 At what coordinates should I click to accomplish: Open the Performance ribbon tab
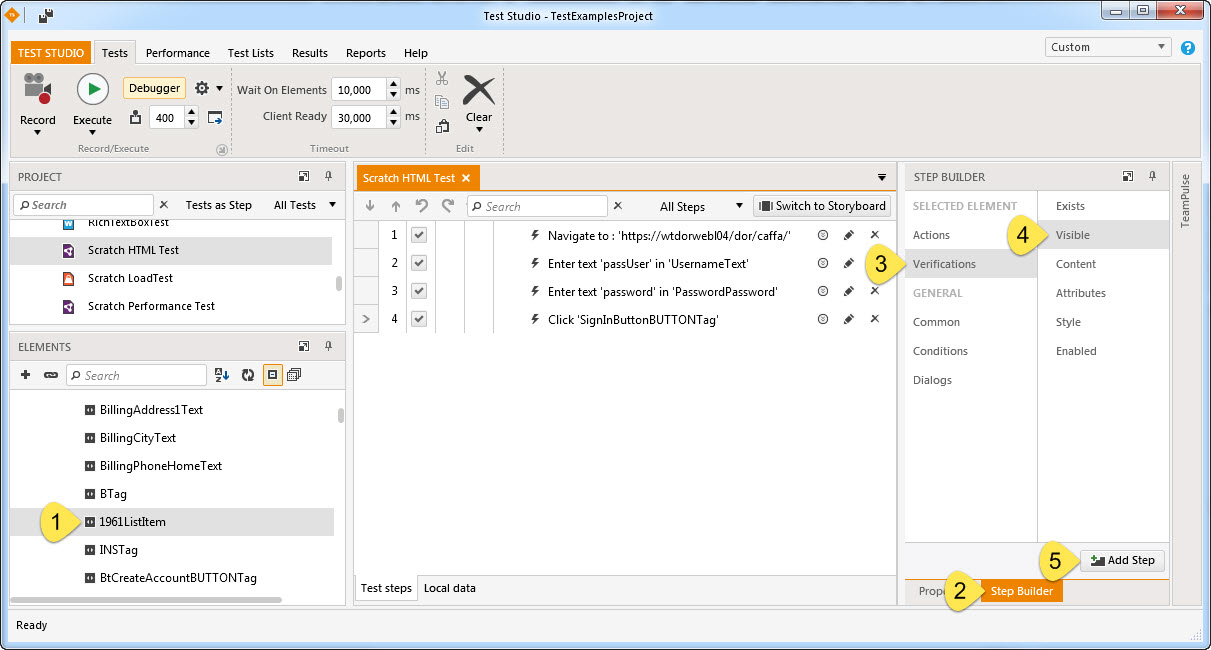(177, 53)
